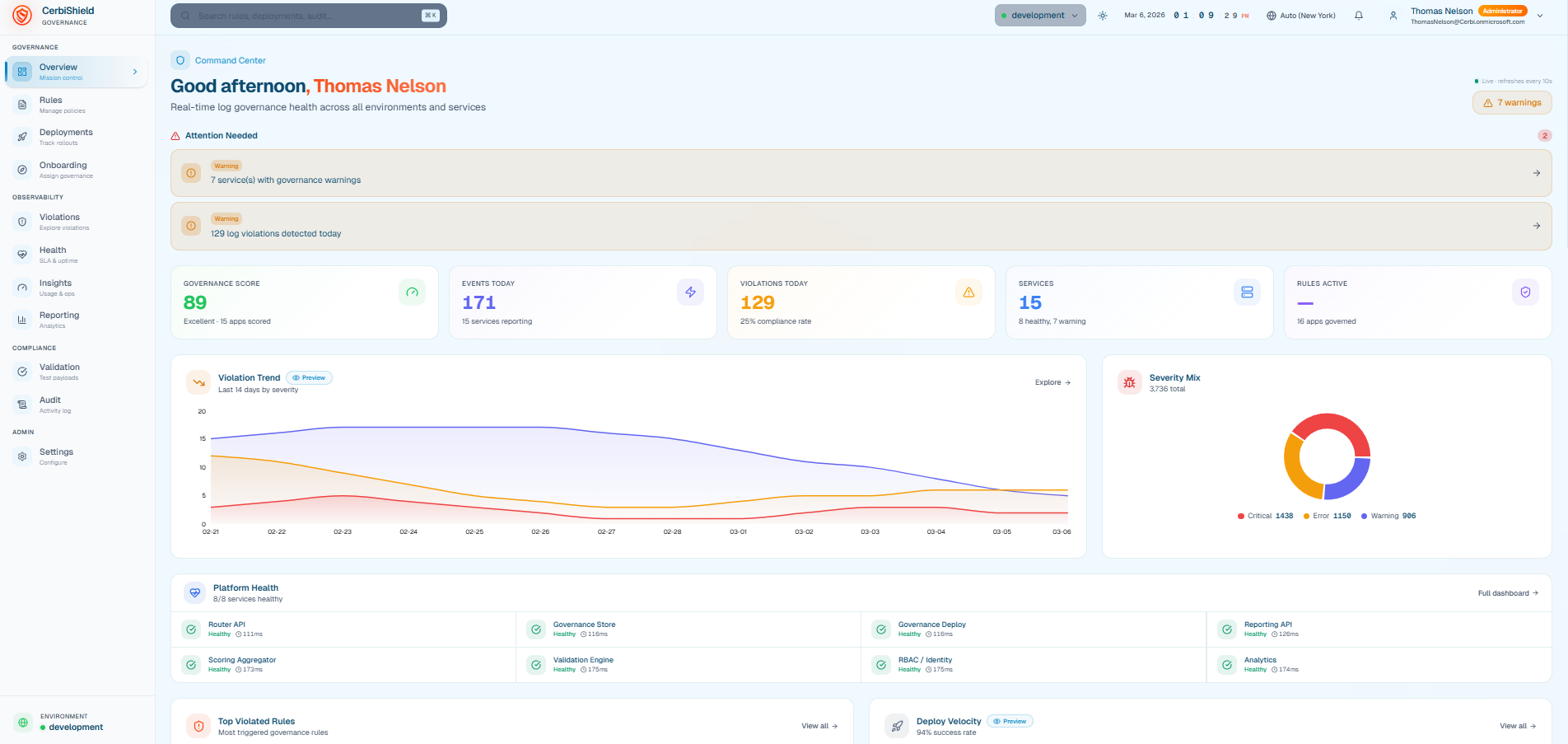Open Violations in the sidebar
1568x744 pixels.
click(x=77, y=222)
